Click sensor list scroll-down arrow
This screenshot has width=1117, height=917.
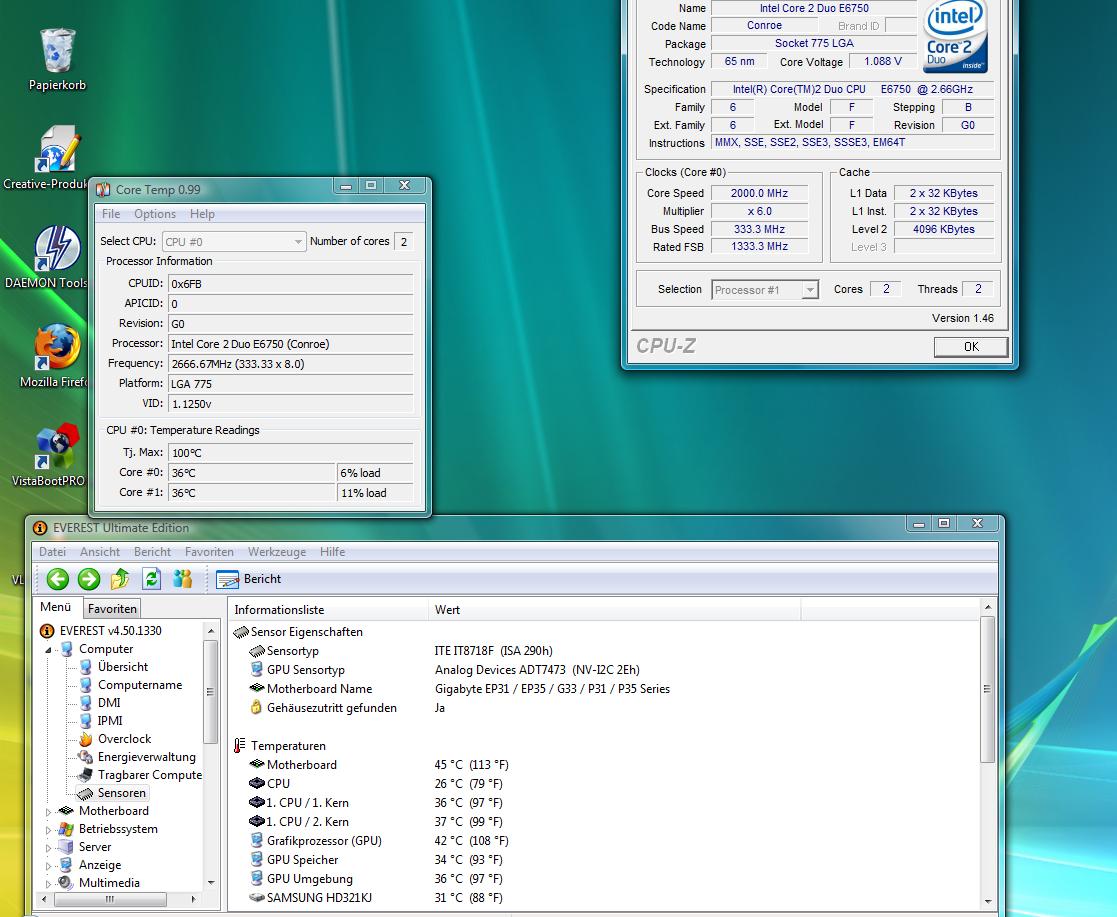[x=987, y=901]
